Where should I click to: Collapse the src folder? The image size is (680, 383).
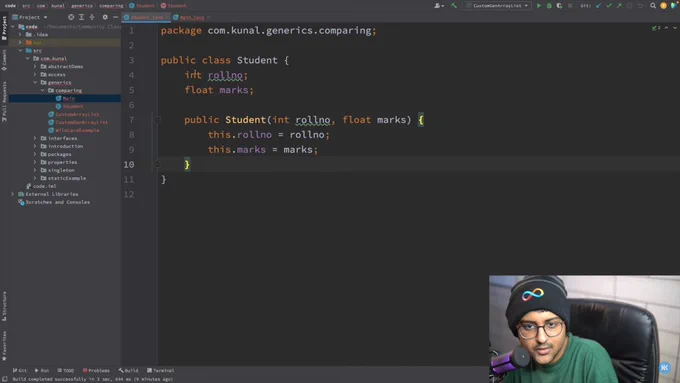[20, 50]
